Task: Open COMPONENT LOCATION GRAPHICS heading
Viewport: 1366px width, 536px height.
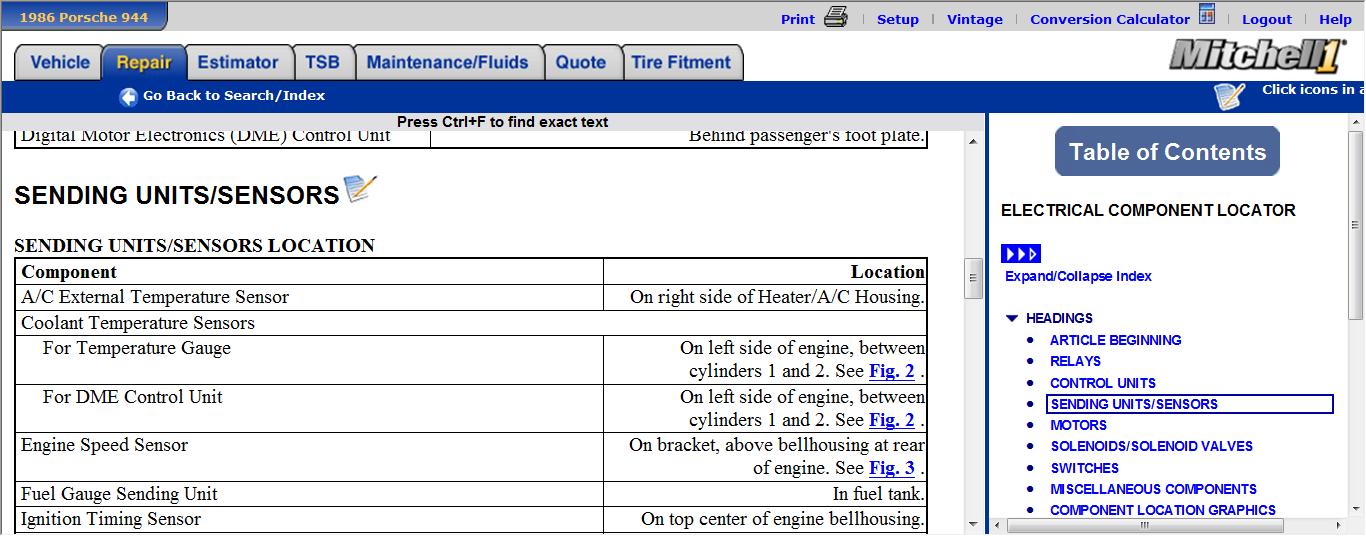Action: 1162,510
